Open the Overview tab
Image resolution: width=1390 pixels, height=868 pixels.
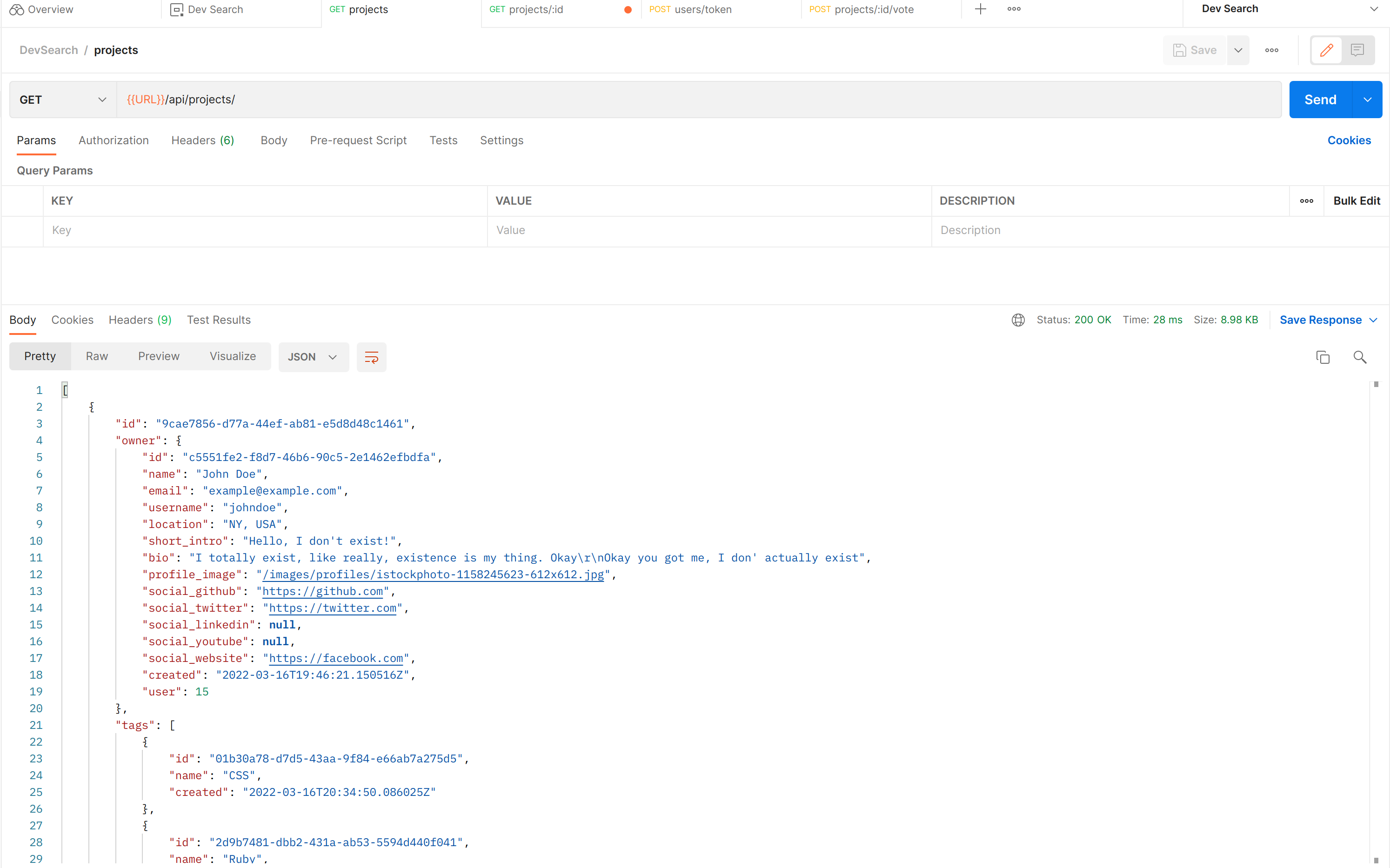tap(41, 9)
